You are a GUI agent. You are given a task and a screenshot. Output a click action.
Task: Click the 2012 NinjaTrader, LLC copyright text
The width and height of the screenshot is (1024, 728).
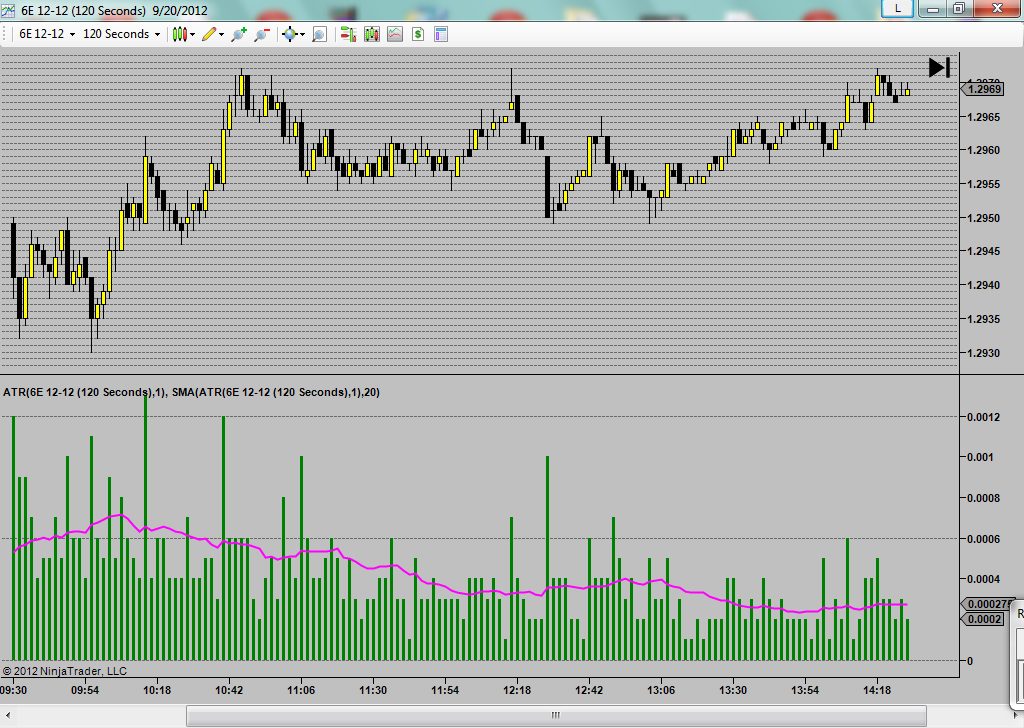(x=65, y=671)
